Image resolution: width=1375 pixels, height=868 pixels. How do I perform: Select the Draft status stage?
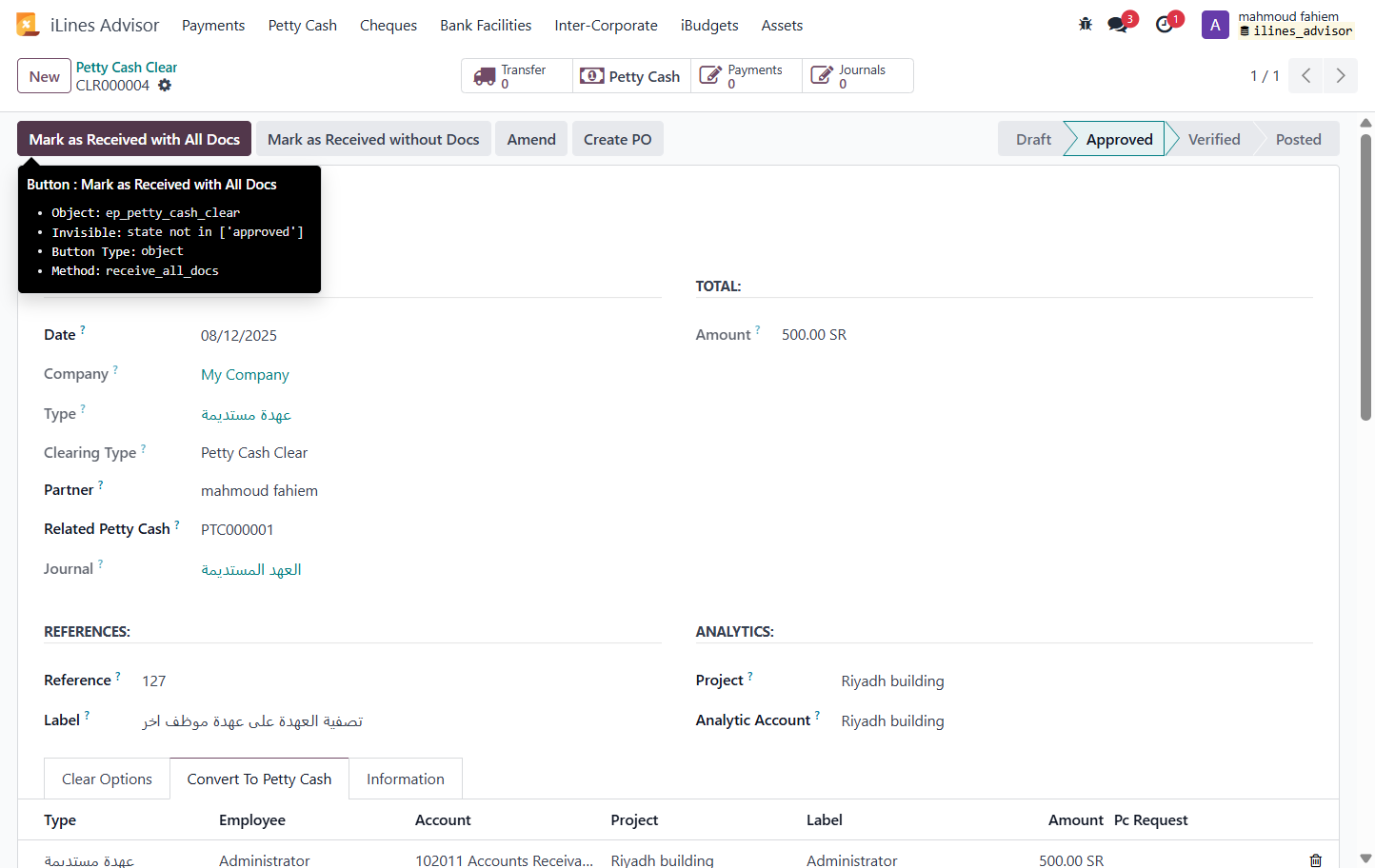(1033, 139)
